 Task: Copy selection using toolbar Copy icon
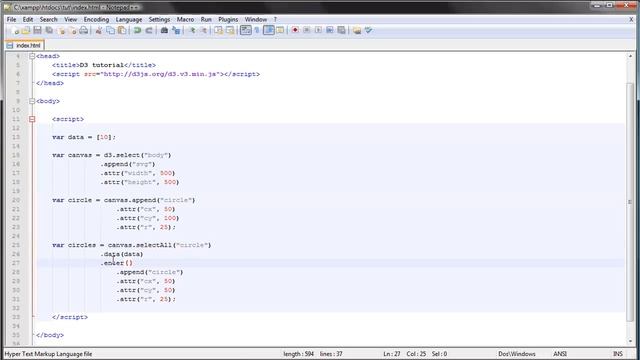tap(110, 31)
